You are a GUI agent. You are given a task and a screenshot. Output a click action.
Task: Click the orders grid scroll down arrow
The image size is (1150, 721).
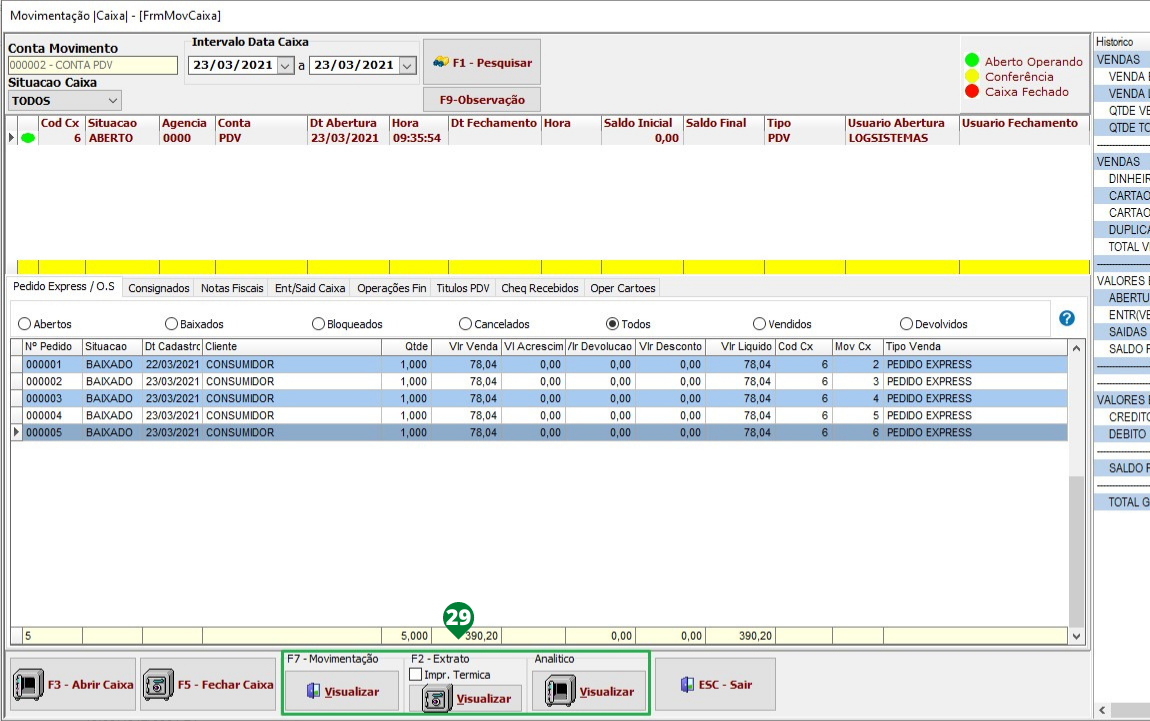[x=1076, y=636]
